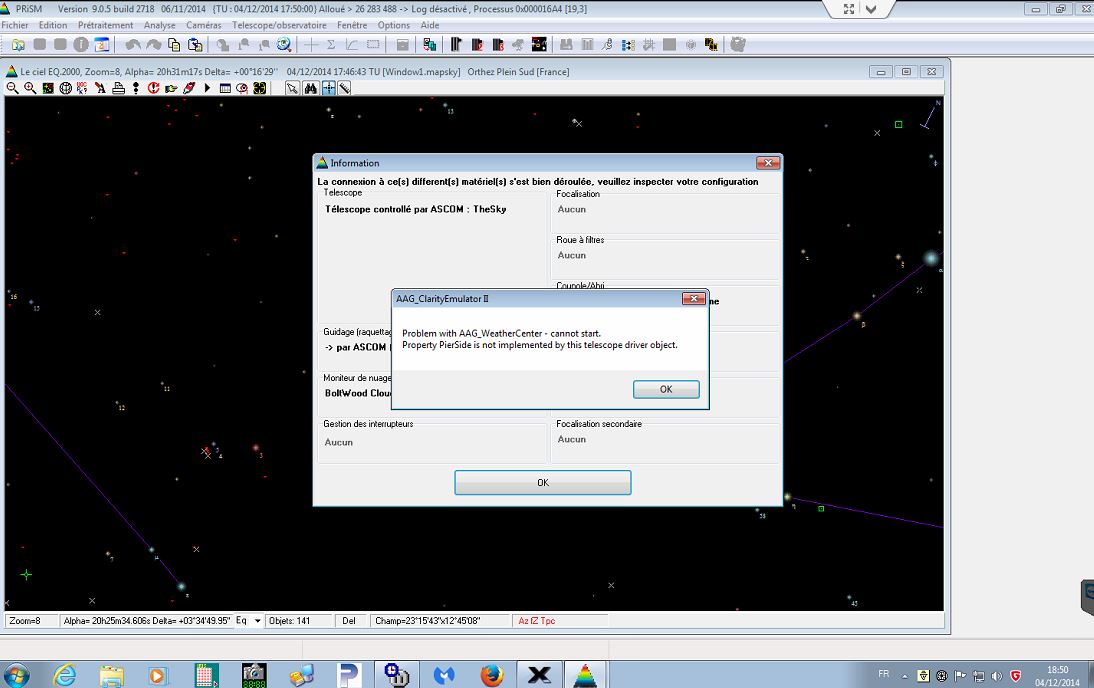Click the FR language indicator in system tray
The width and height of the screenshot is (1094, 688).
883,675
